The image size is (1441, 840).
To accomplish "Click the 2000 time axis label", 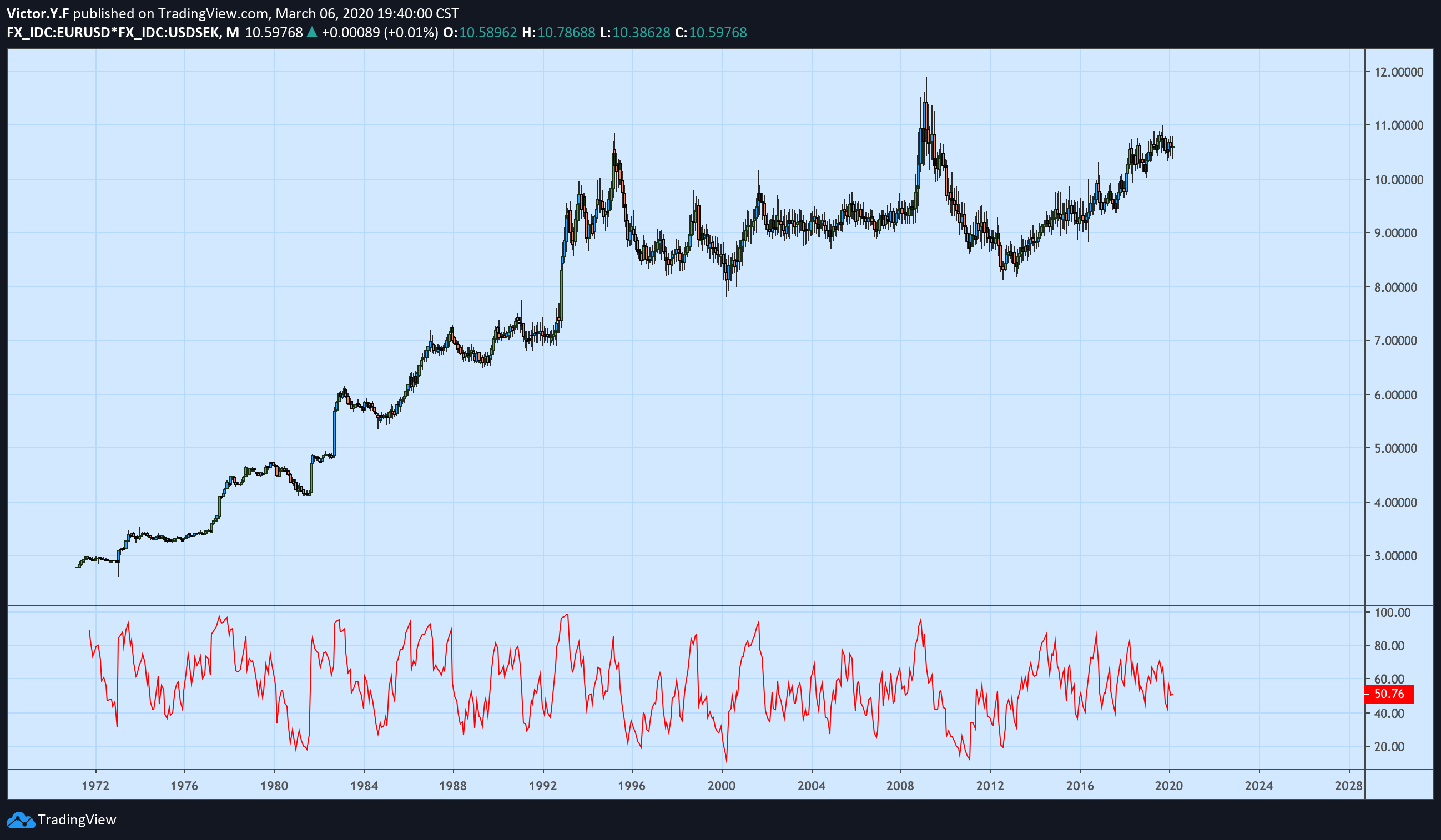I will (722, 786).
